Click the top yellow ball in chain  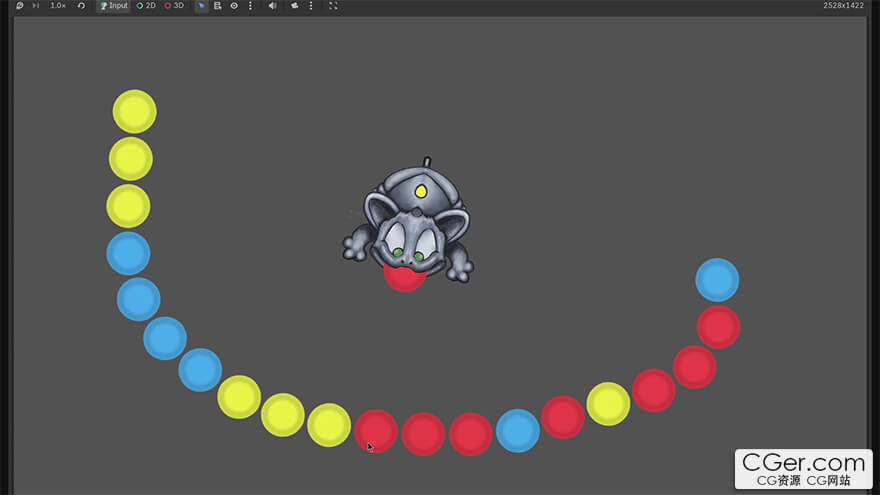tap(134, 111)
